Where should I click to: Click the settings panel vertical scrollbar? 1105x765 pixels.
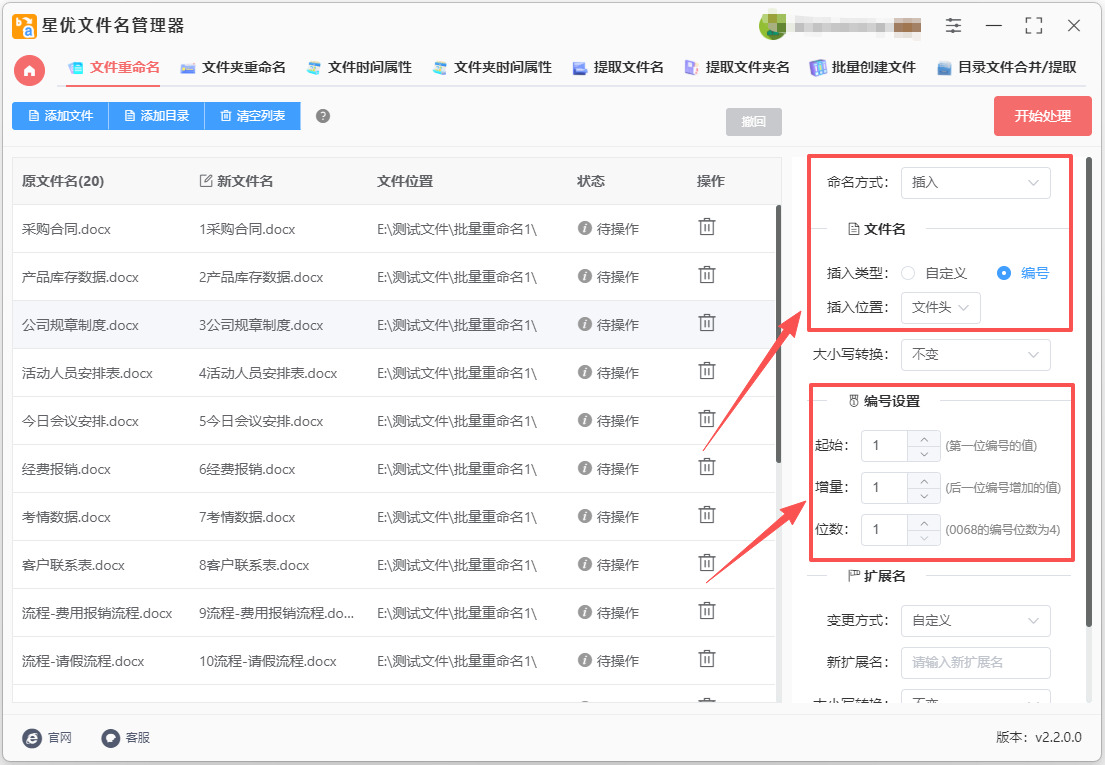1089,392
